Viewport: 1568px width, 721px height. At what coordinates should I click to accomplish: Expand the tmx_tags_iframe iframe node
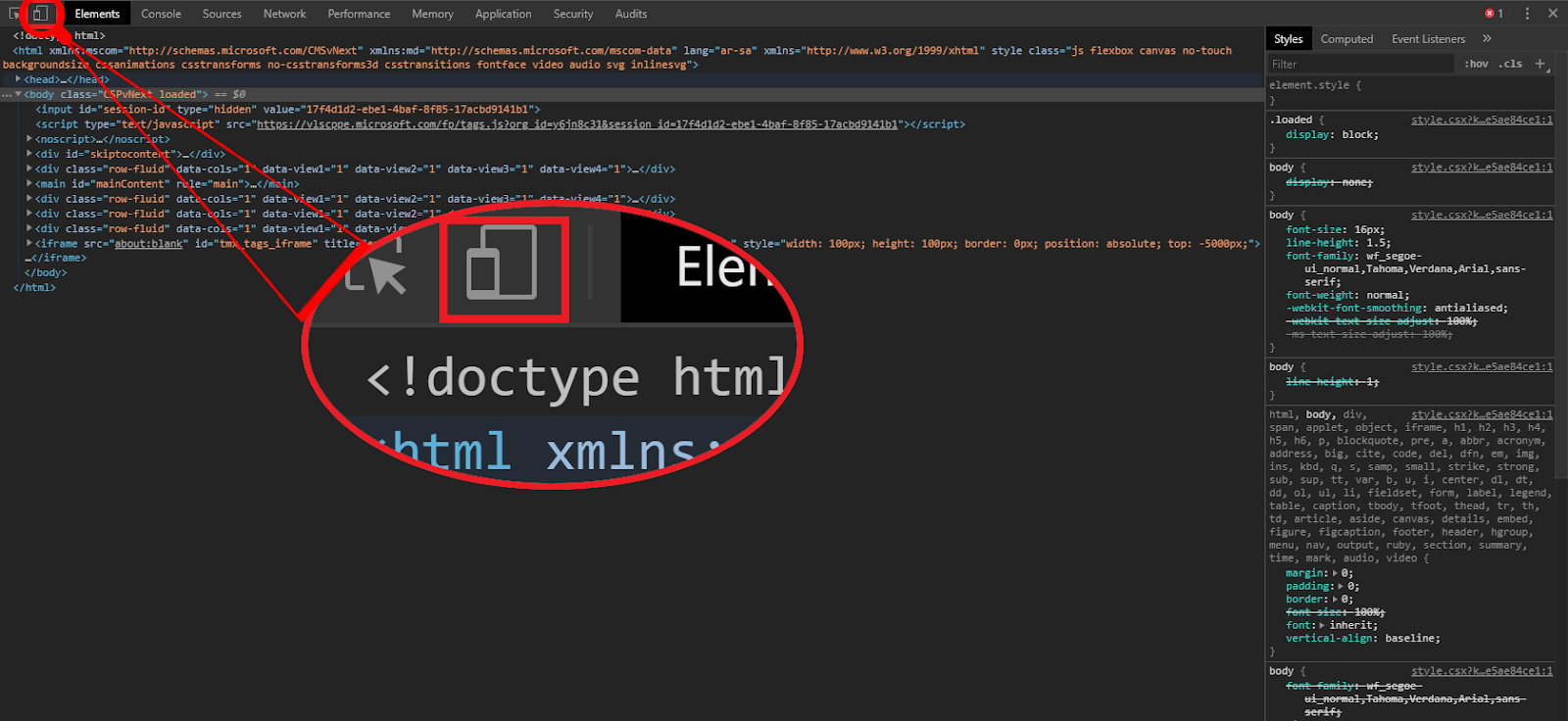click(29, 243)
